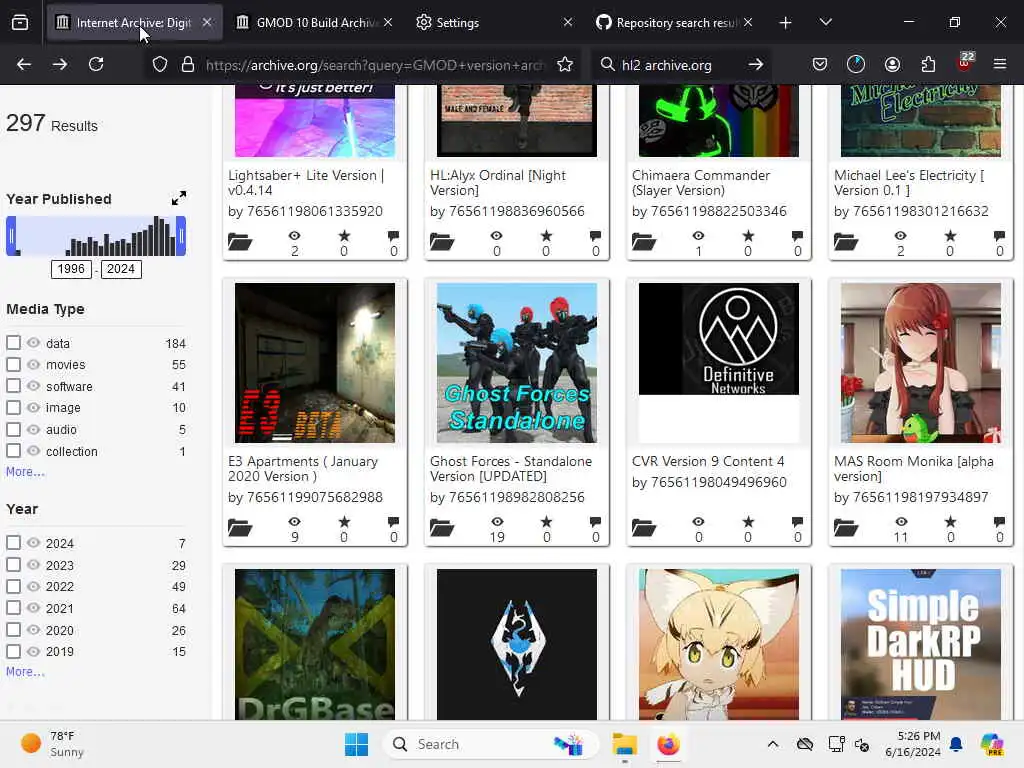Favorite star on E3 Apartments card
1024x768 pixels.
(x=344, y=521)
